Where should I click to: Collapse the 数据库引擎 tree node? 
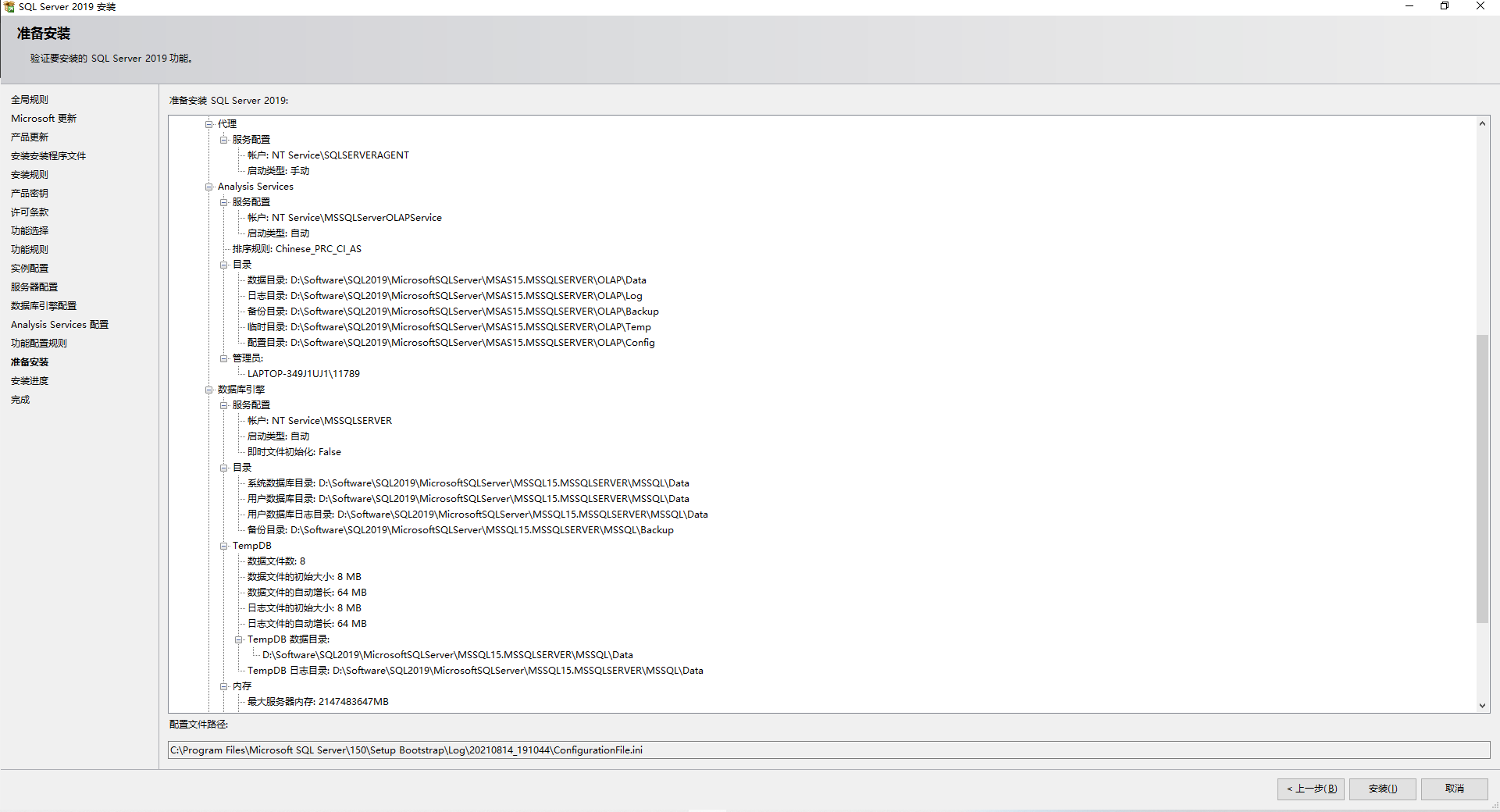(209, 389)
